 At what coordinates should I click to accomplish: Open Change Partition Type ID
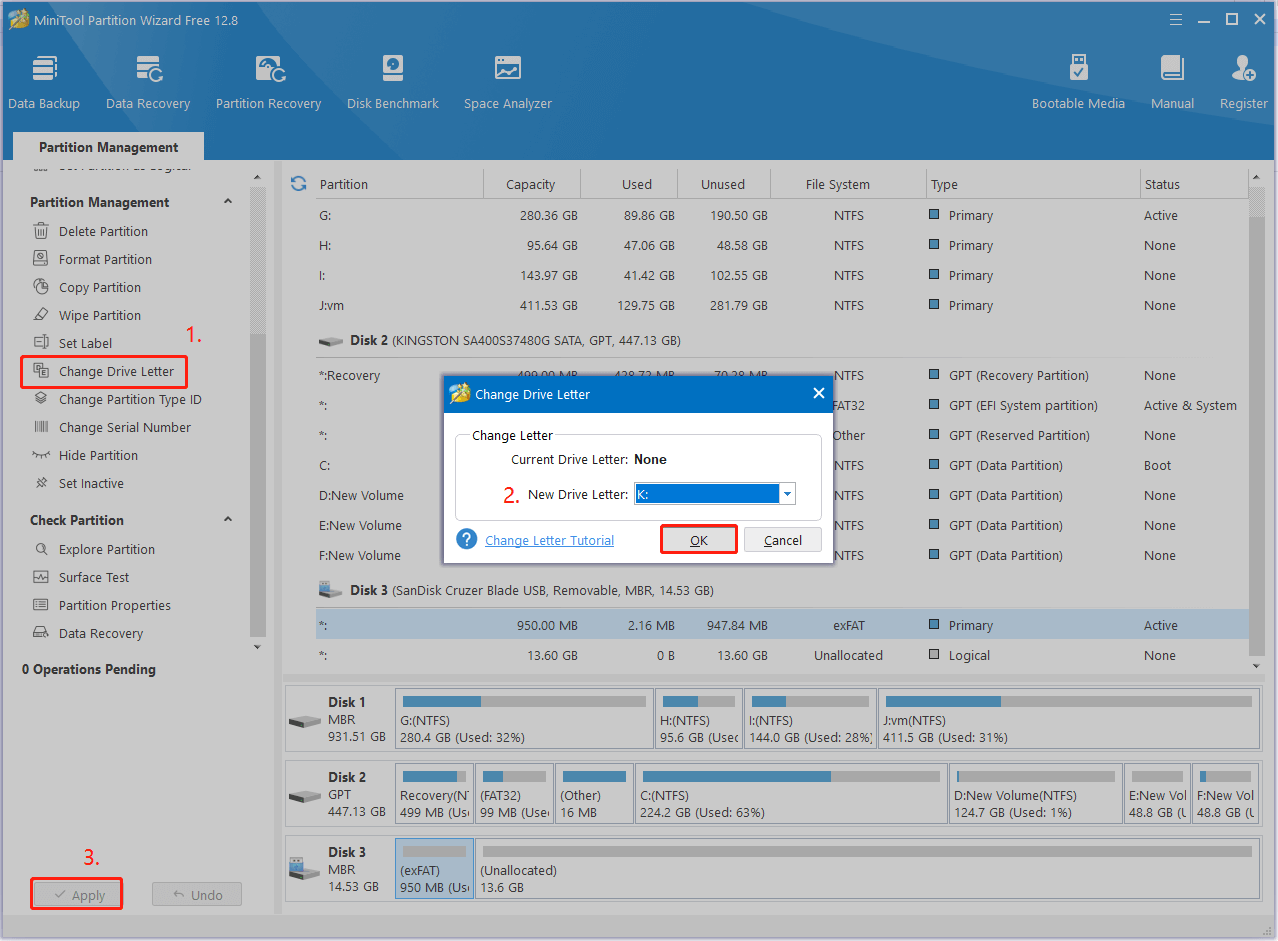pos(130,399)
